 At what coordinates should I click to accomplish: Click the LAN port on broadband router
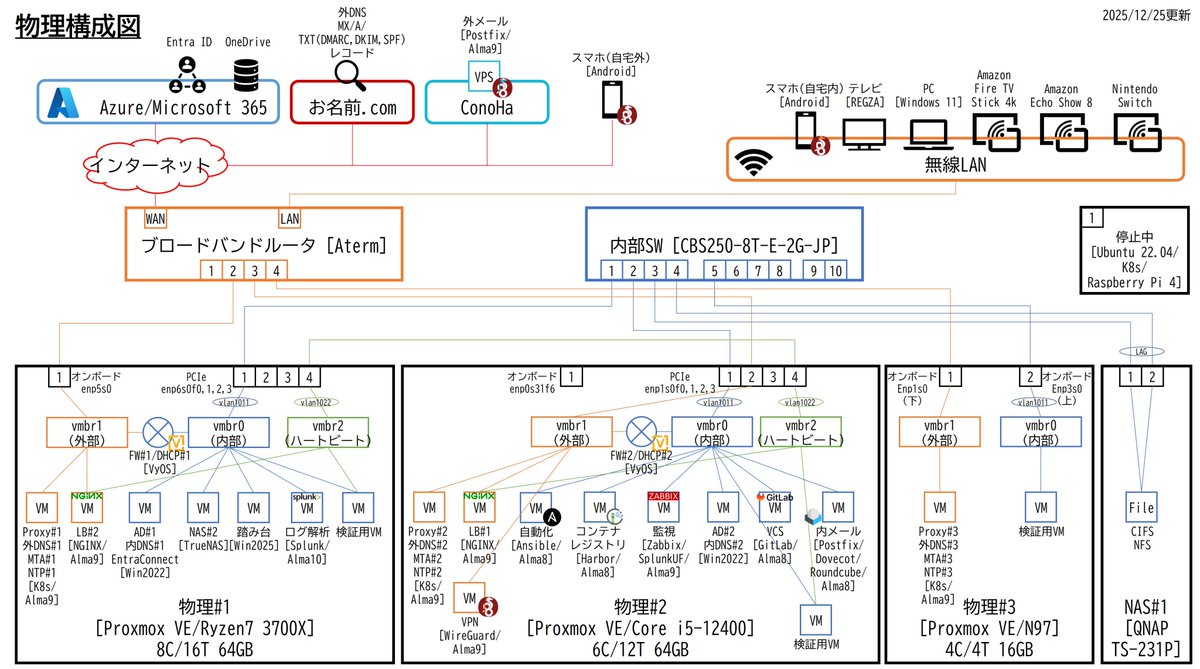(x=288, y=218)
